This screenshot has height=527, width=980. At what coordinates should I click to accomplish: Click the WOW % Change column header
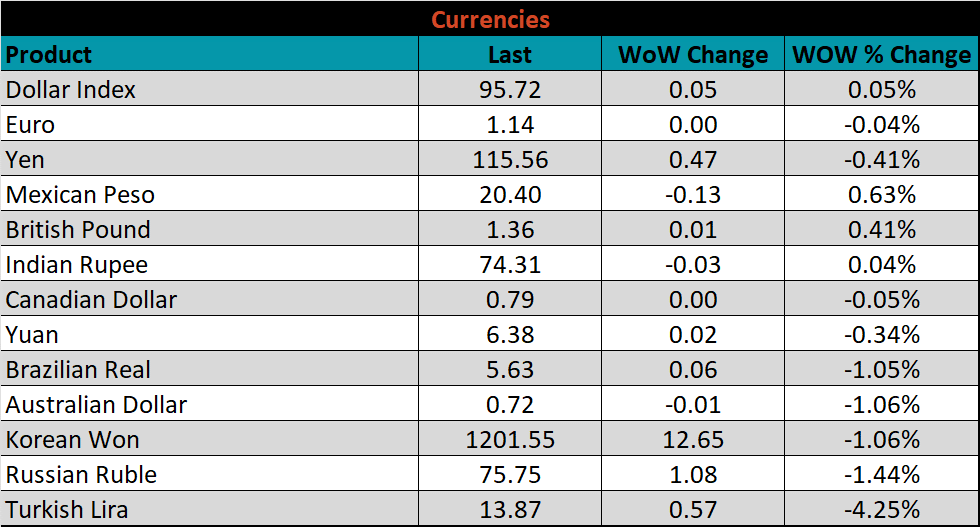[x=881, y=55]
